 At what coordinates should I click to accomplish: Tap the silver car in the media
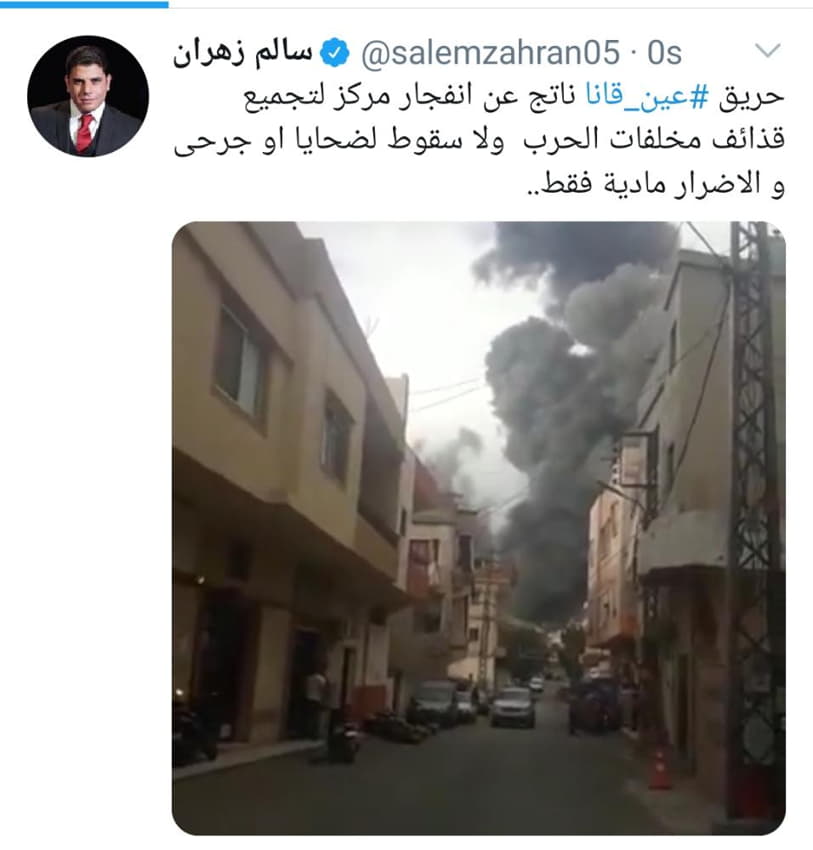click(513, 706)
